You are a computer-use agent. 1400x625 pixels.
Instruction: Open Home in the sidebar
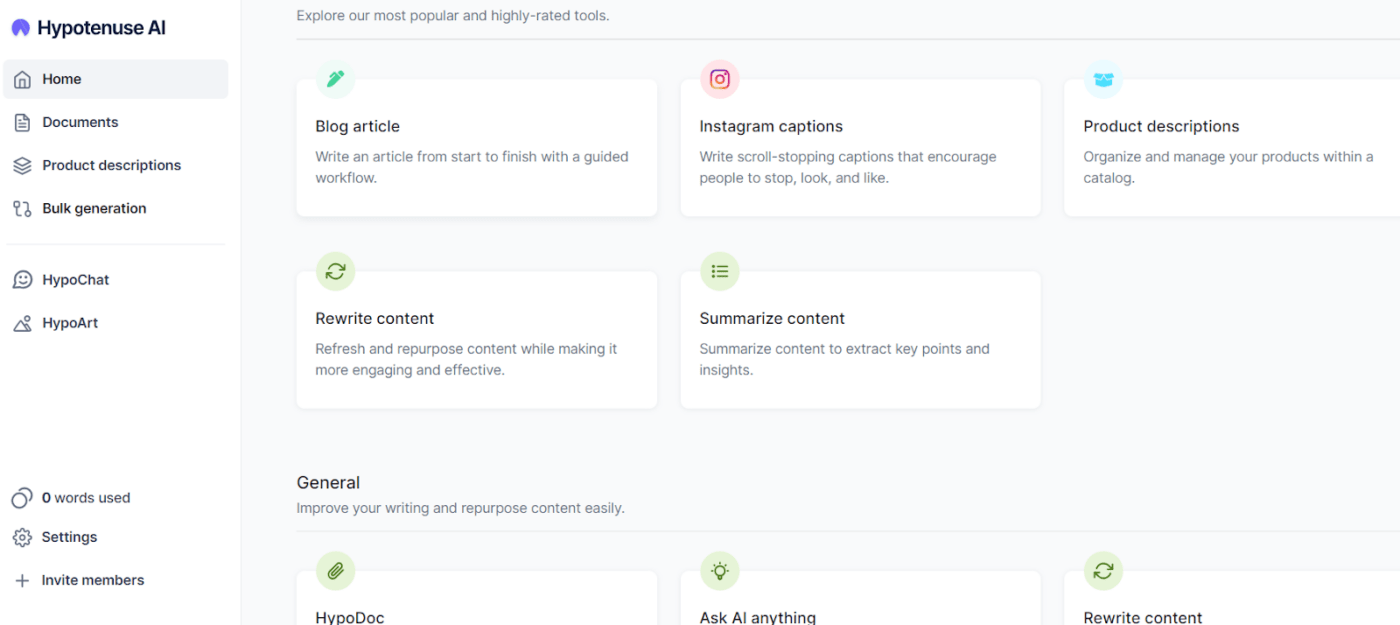pyautogui.click(x=116, y=79)
